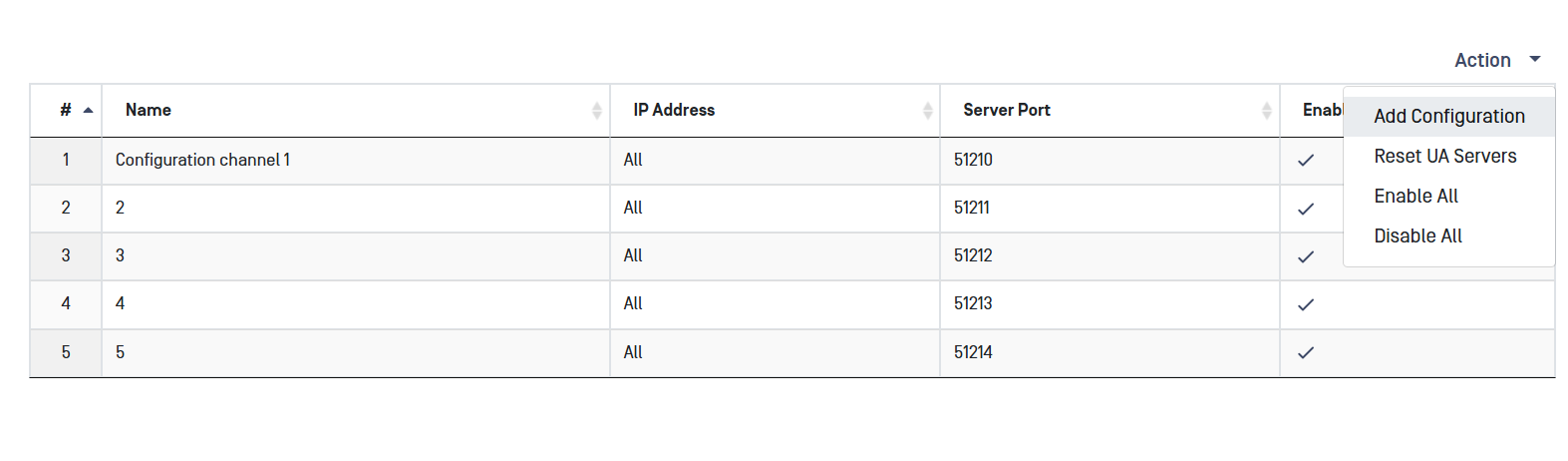Click the sort arrows in IP Address column

click(927, 111)
